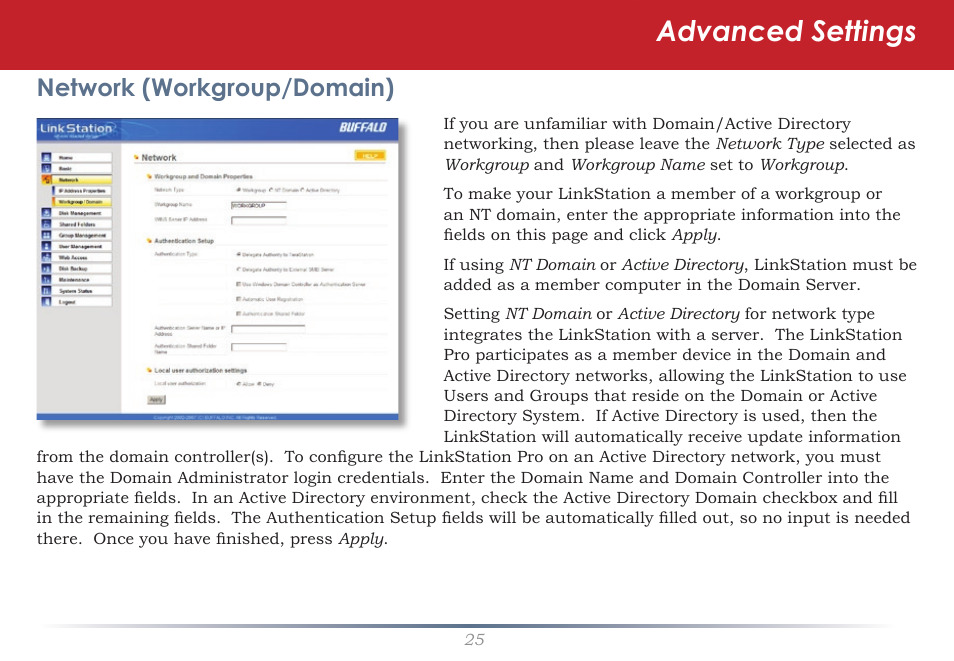Screen dimensions: 954x661
Task: Select Active Directory network type radio
Action: click(x=302, y=190)
